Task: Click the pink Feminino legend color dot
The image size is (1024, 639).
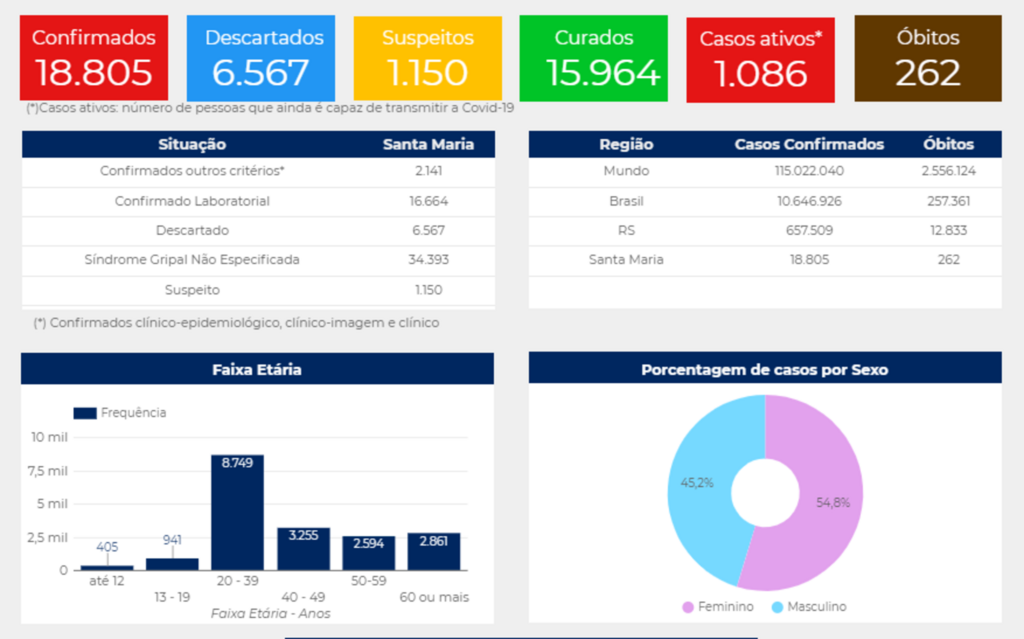Action: [688, 607]
